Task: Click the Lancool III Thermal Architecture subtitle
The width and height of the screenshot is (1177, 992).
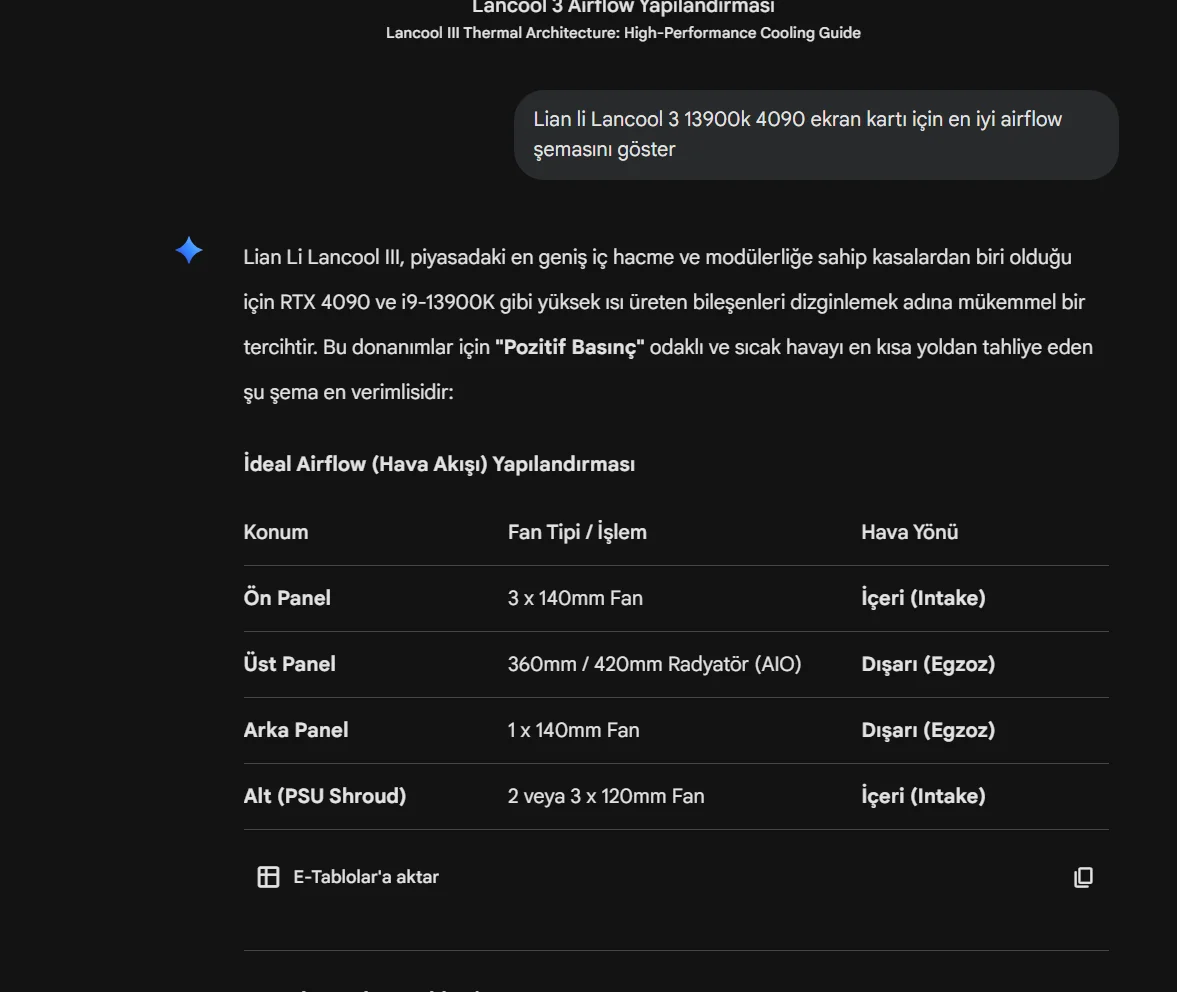Action: click(x=623, y=33)
